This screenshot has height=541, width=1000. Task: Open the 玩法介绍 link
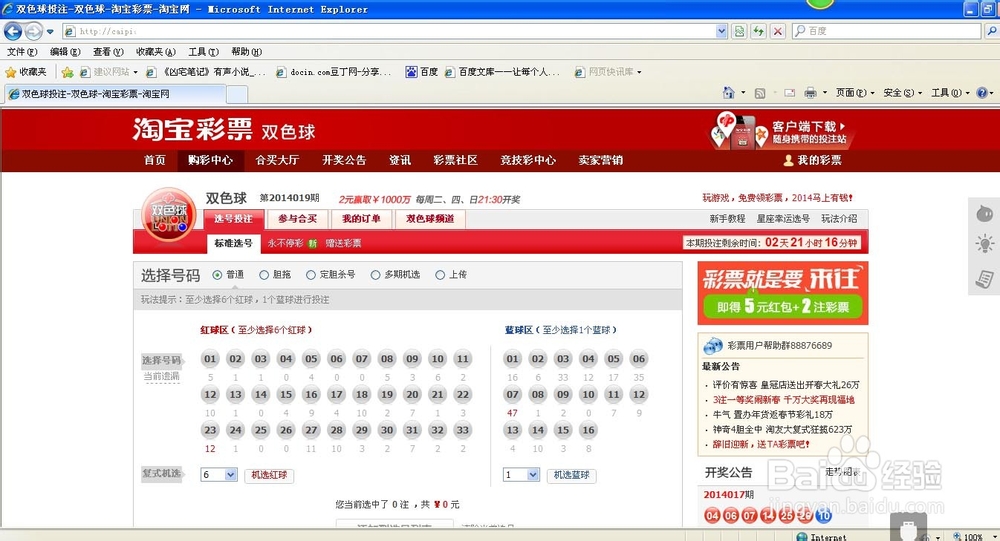[x=839, y=219]
